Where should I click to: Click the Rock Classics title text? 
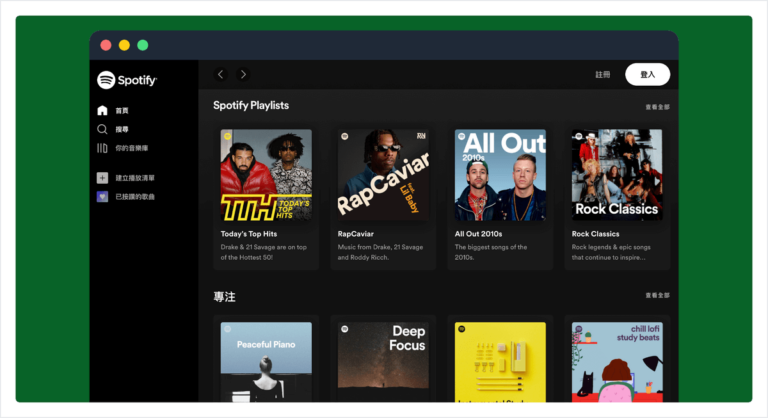click(x=595, y=234)
